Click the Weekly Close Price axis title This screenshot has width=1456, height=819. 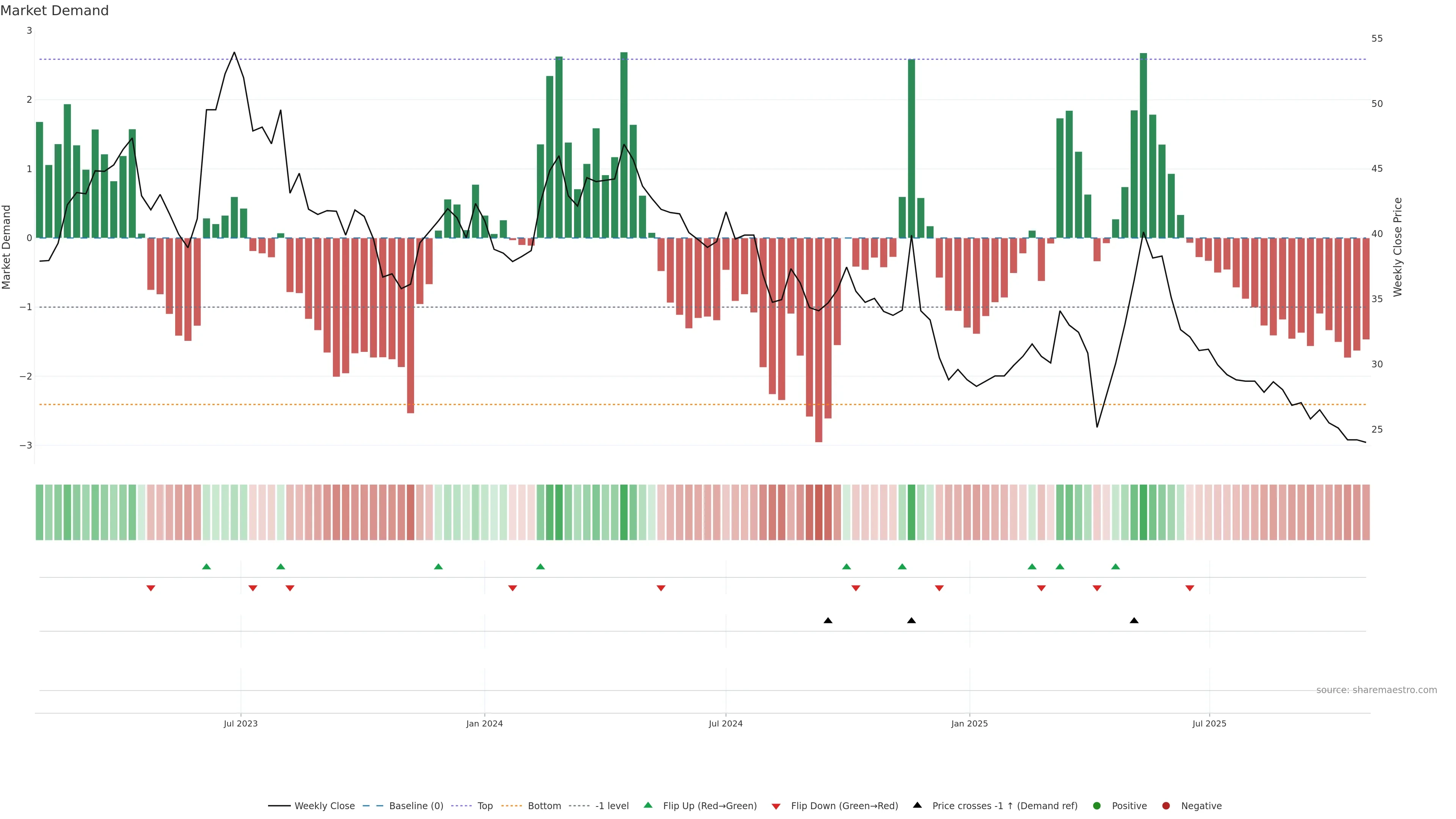(x=1398, y=247)
